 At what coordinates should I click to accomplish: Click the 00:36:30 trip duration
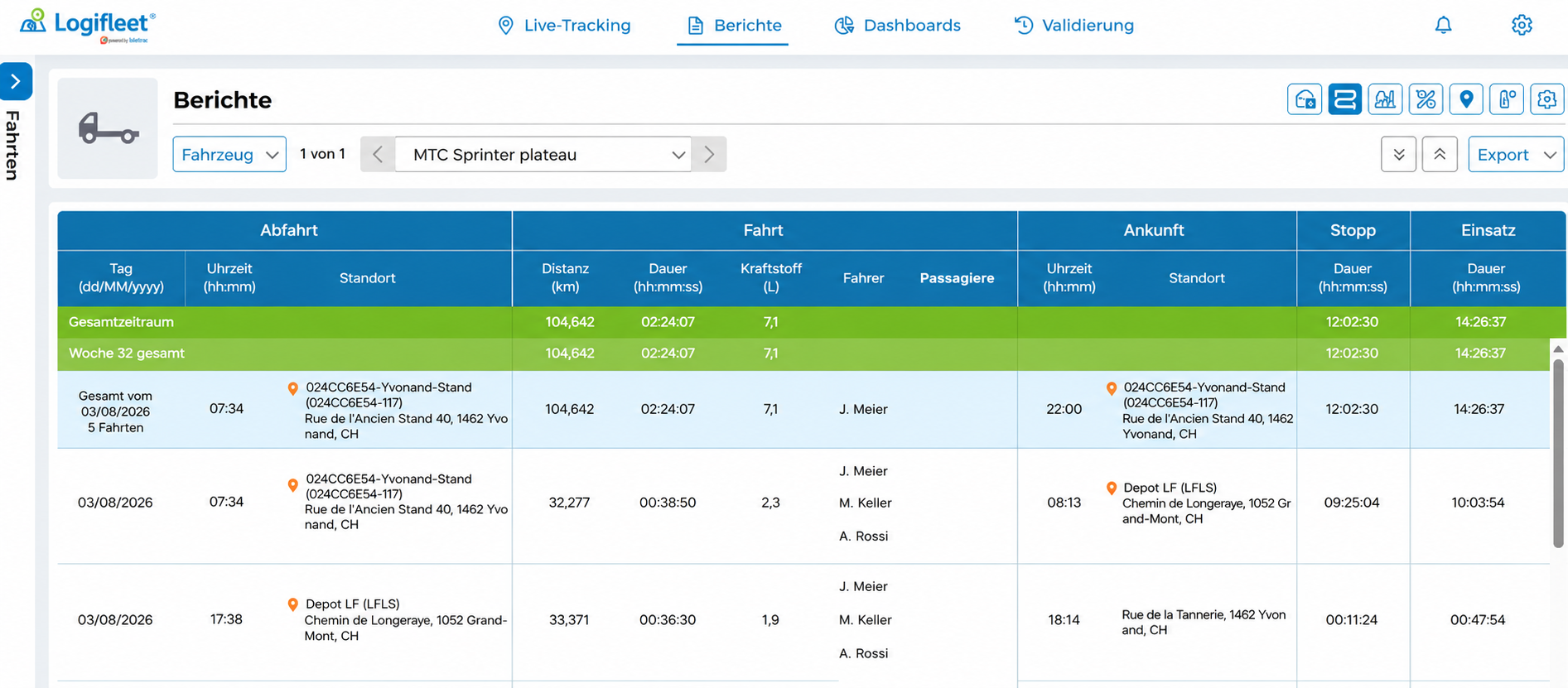pos(668,620)
